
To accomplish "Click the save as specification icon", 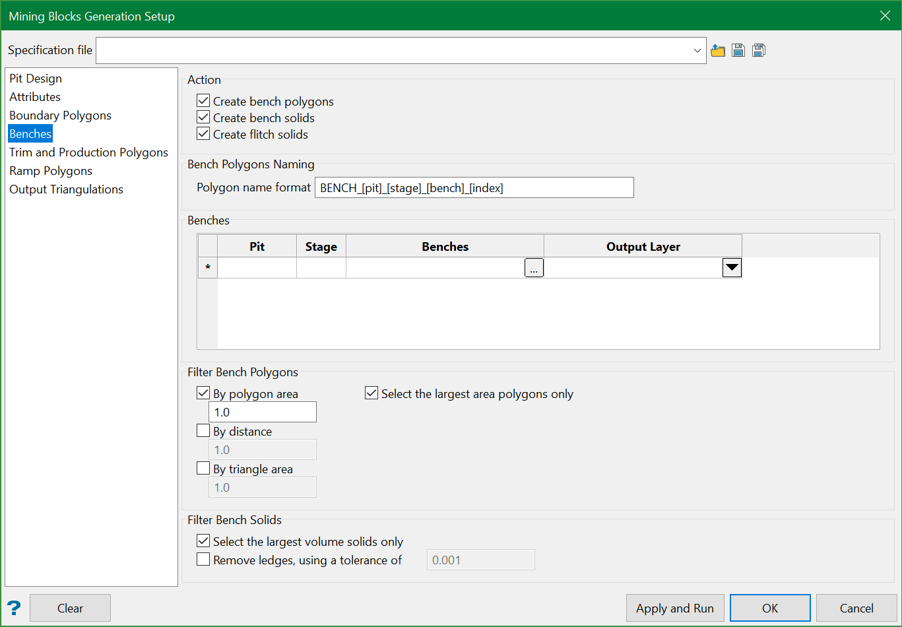I will (x=759, y=50).
